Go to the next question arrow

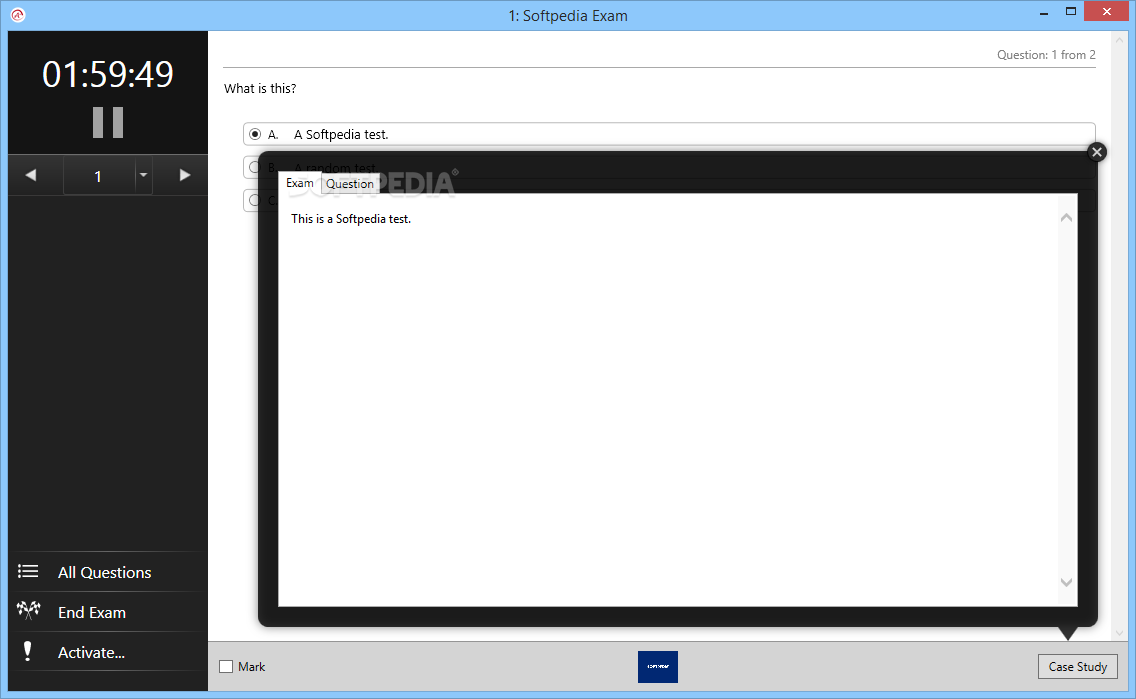pos(185,175)
